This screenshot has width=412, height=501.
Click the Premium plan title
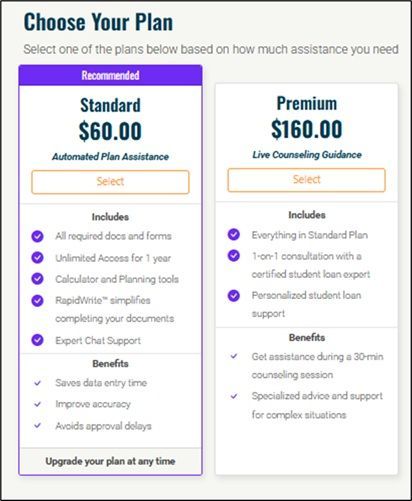[307, 103]
